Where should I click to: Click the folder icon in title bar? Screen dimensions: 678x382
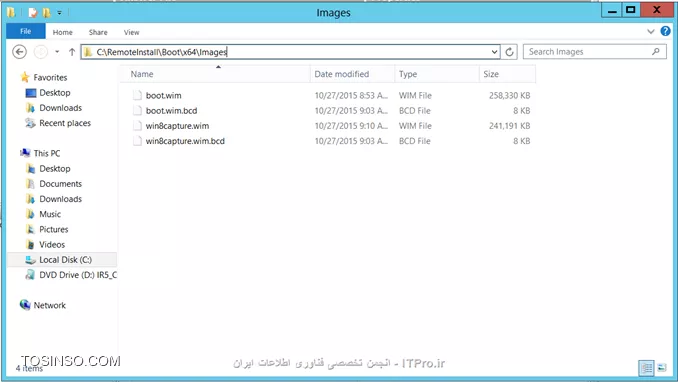click(11, 13)
